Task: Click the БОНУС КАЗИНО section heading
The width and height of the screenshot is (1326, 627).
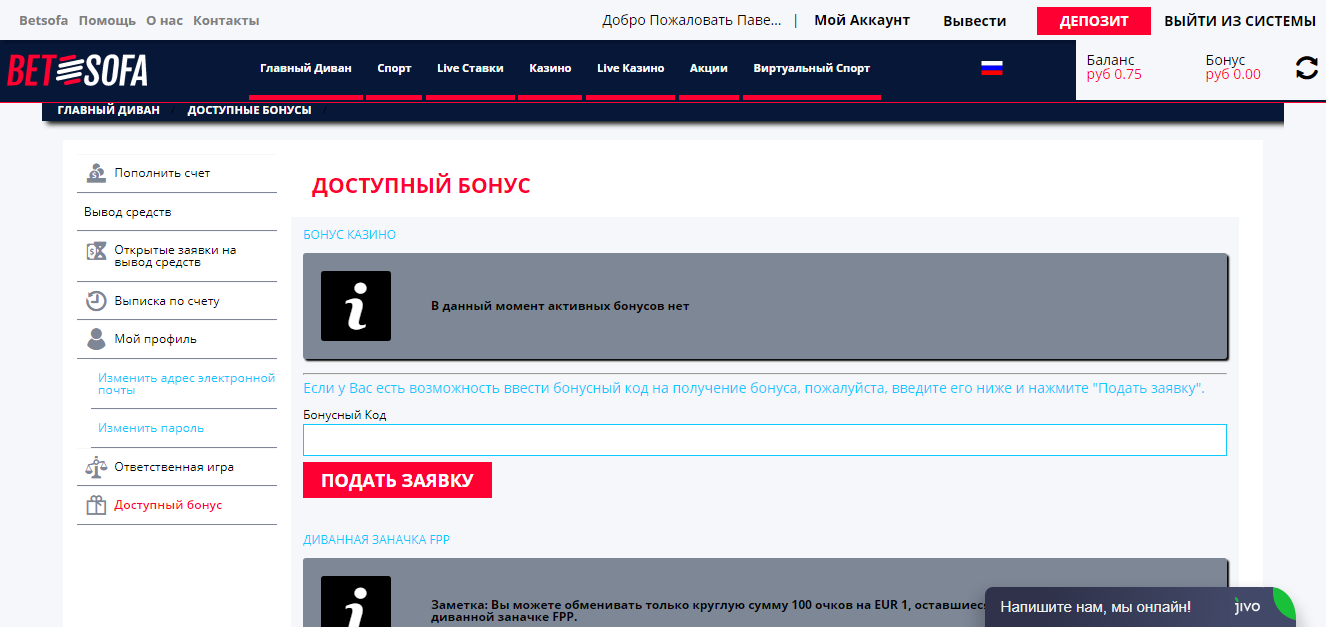Action: click(x=350, y=235)
